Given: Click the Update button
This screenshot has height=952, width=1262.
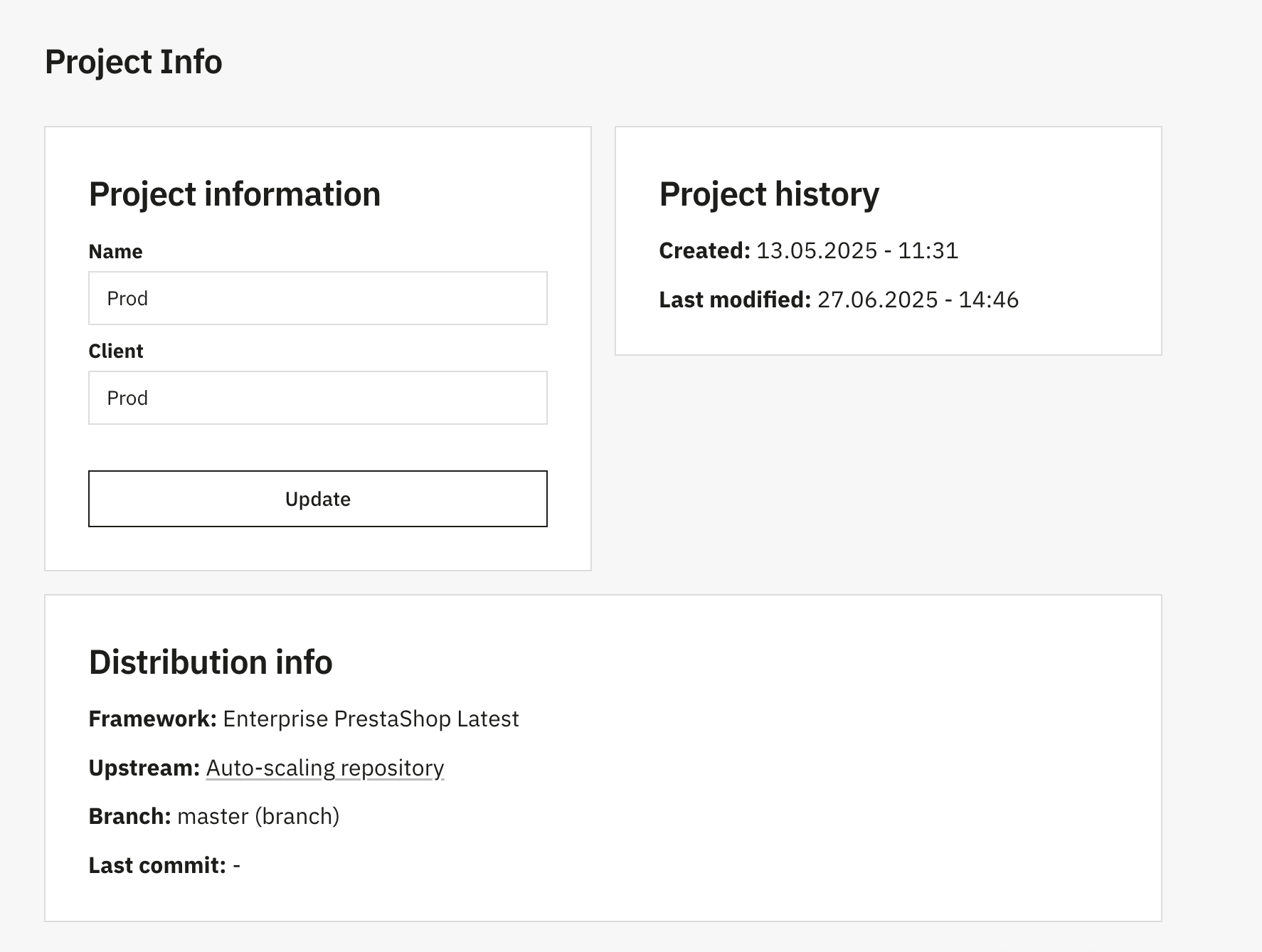Looking at the screenshot, I should [317, 499].
